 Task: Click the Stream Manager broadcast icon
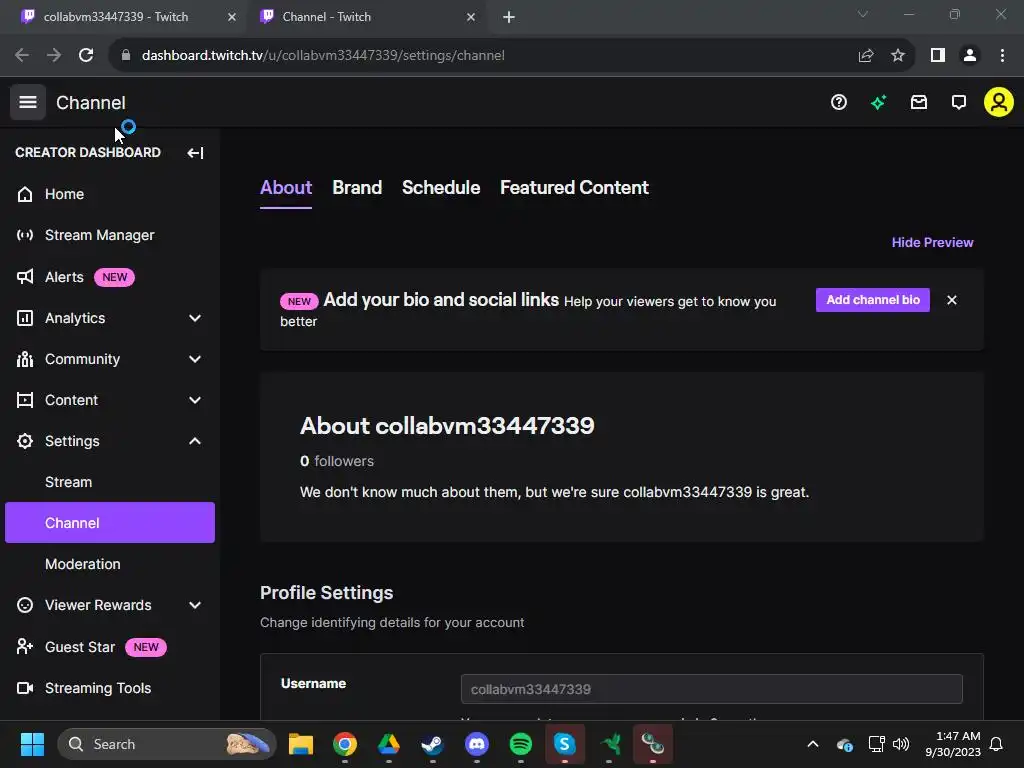pos(25,235)
